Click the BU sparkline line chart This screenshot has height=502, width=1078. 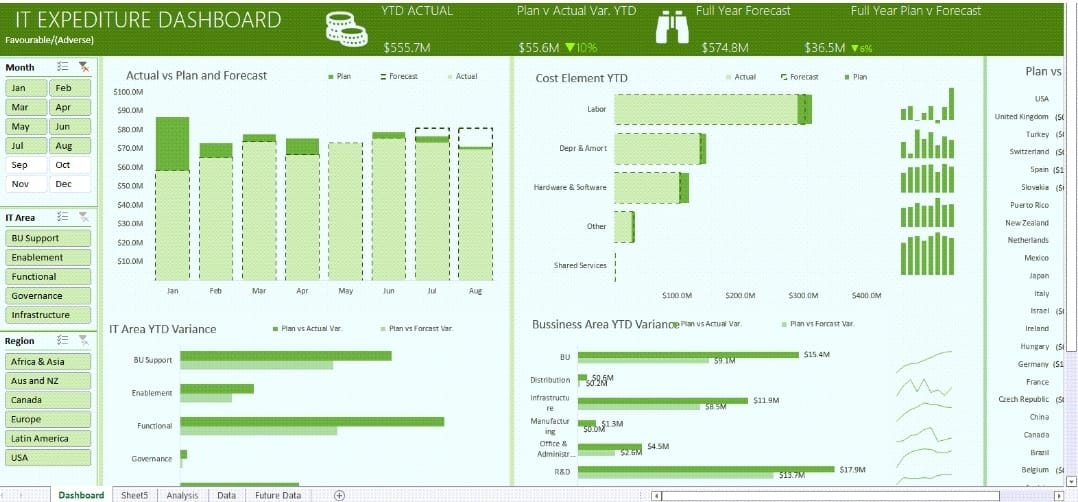pos(925,362)
